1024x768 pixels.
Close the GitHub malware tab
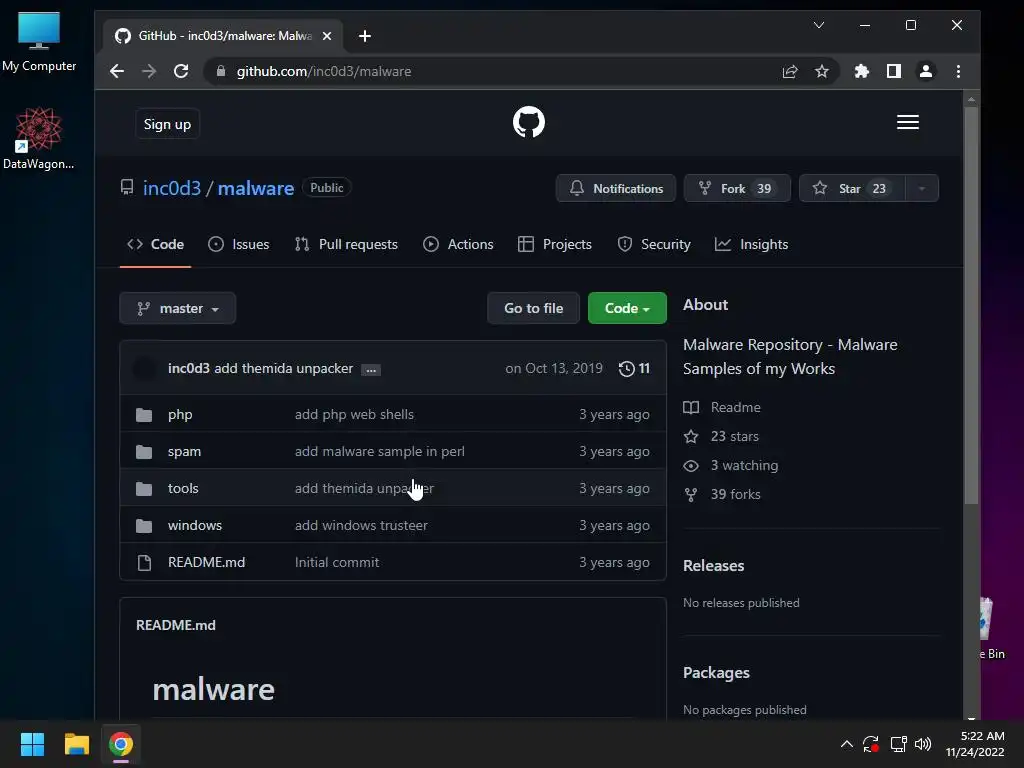pyautogui.click(x=327, y=36)
